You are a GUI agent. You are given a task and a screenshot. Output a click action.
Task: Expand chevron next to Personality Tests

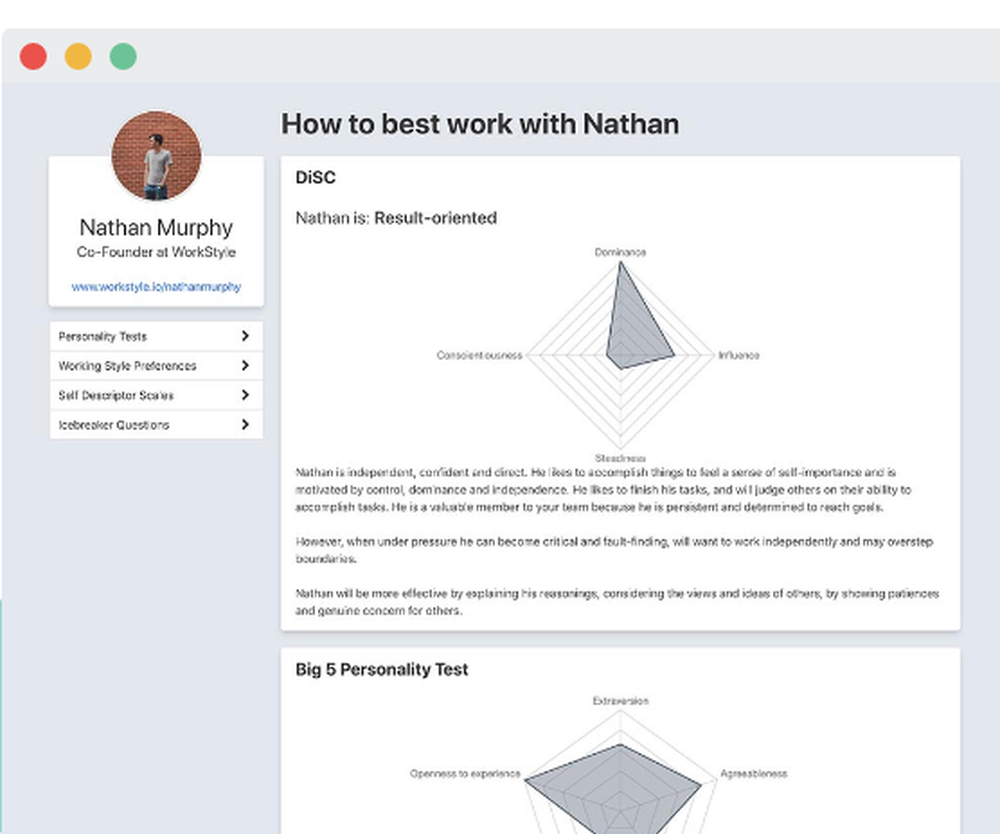pos(245,336)
